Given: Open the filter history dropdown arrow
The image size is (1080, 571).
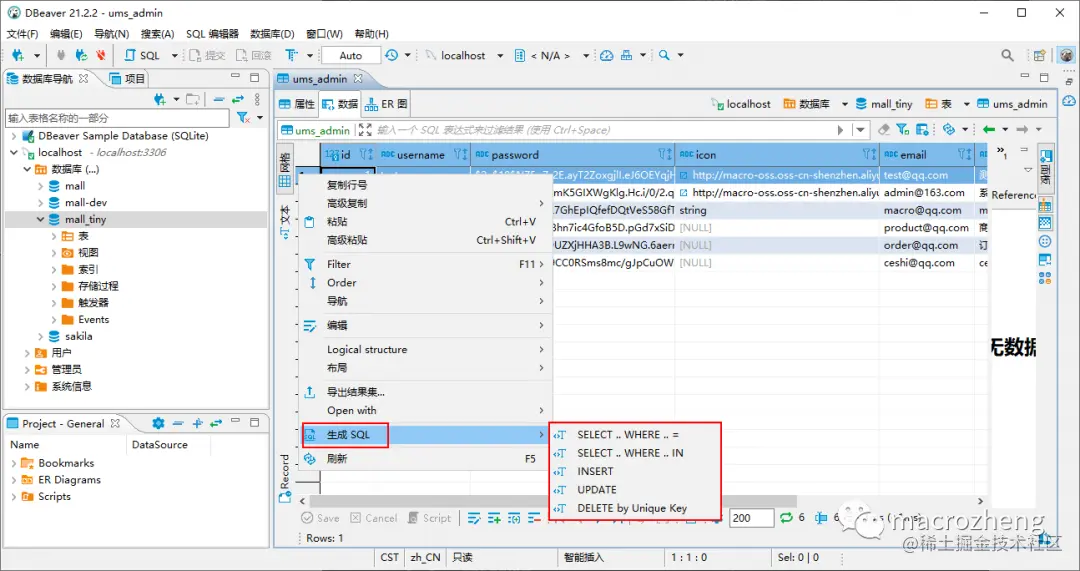Looking at the screenshot, I should pos(860,129).
